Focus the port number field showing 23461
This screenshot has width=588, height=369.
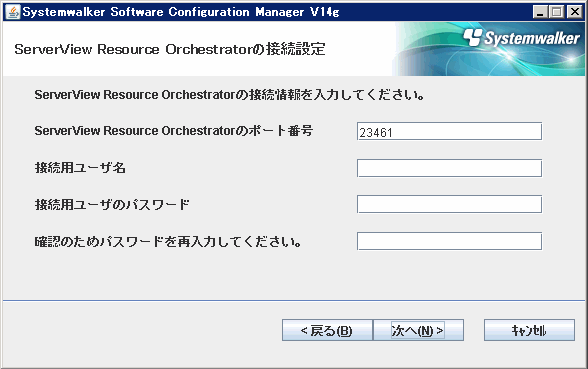point(449,131)
